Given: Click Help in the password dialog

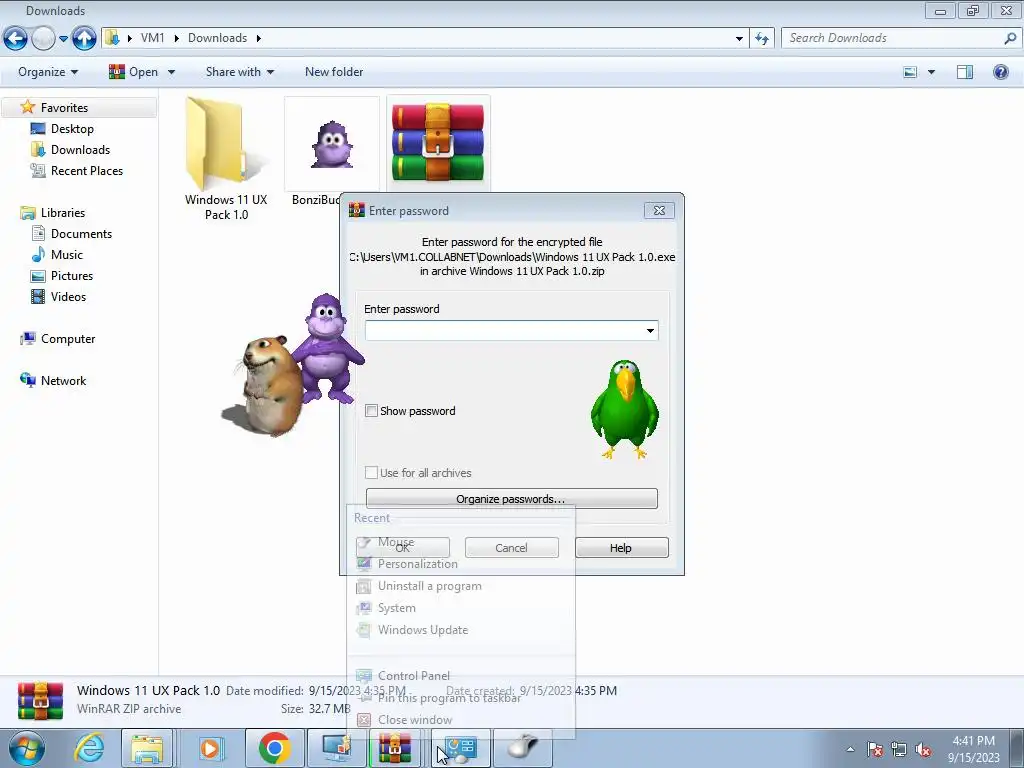Looking at the screenshot, I should (621, 548).
